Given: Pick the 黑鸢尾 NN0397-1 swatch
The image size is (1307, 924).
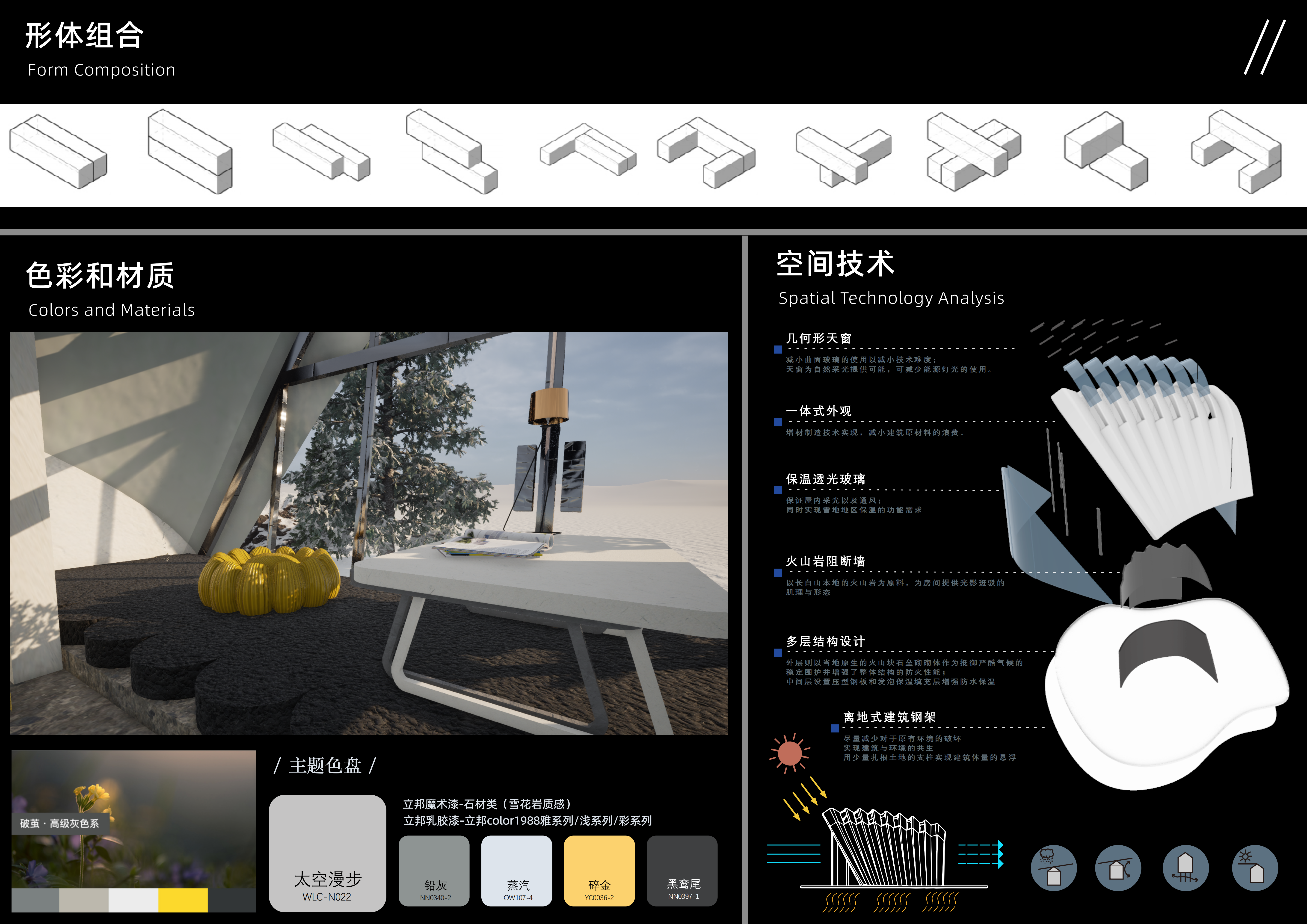Looking at the screenshot, I should click(682, 871).
